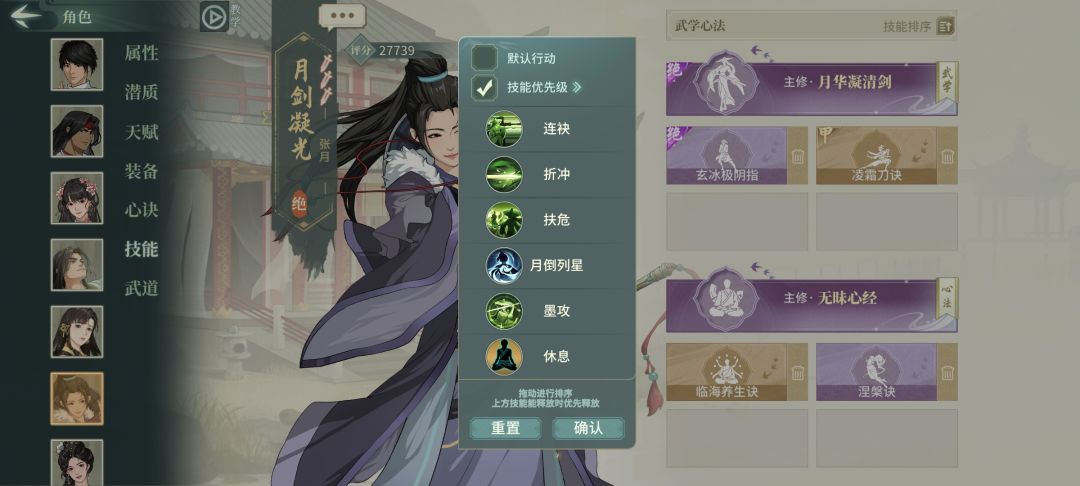The width and height of the screenshot is (1080, 486).
Task: Open the speech bubble ellipsis icon
Action: 342,16
